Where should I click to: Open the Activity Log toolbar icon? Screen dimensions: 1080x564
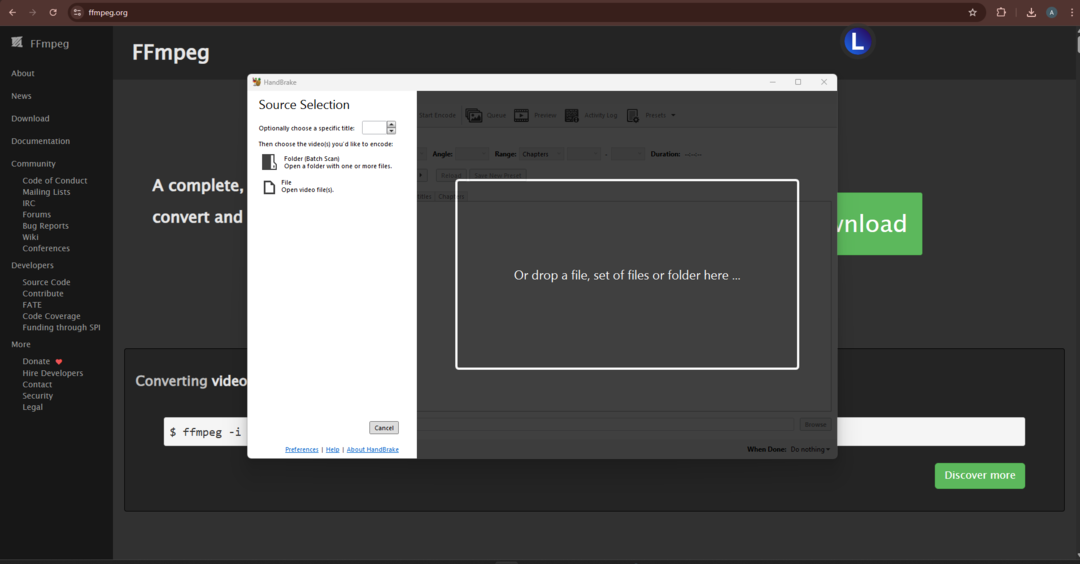(572, 115)
